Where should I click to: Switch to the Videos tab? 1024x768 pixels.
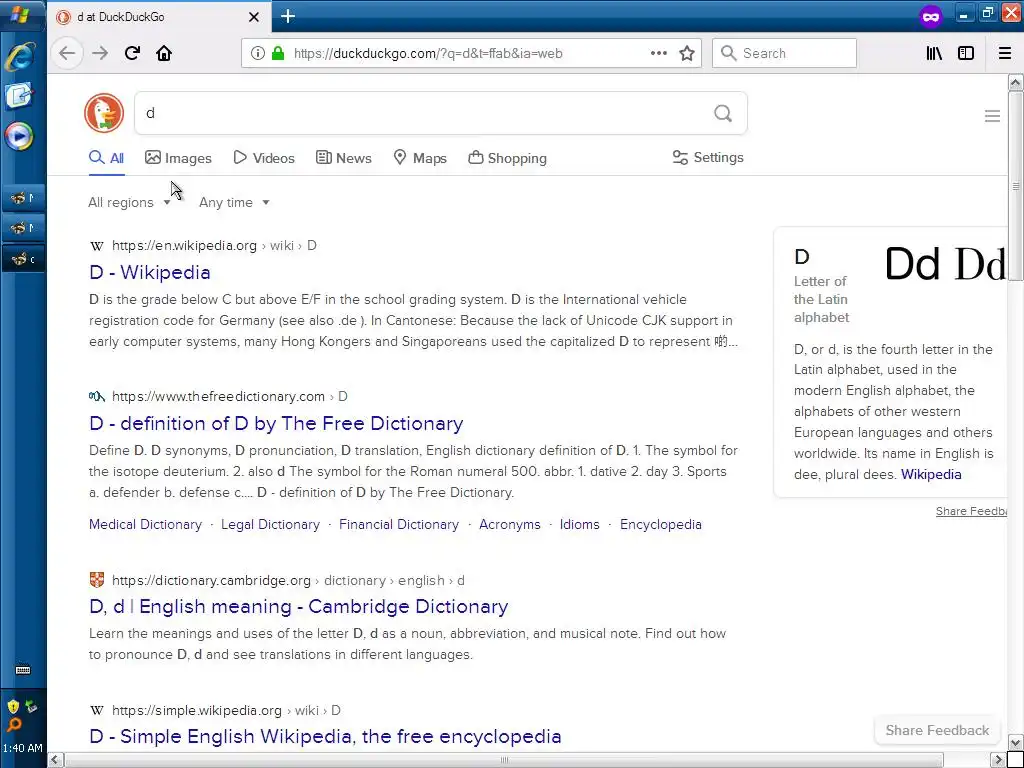click(x=264, y=158)
